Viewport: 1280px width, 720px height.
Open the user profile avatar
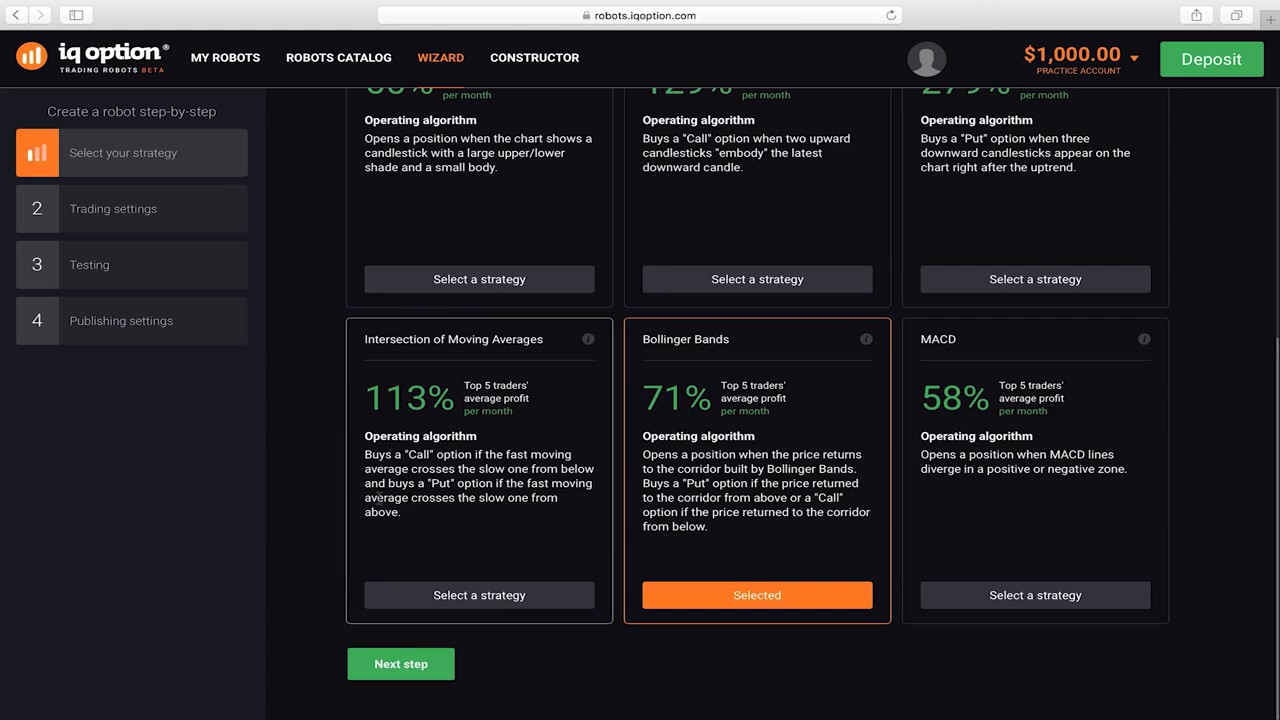click(x=926, y=59)
